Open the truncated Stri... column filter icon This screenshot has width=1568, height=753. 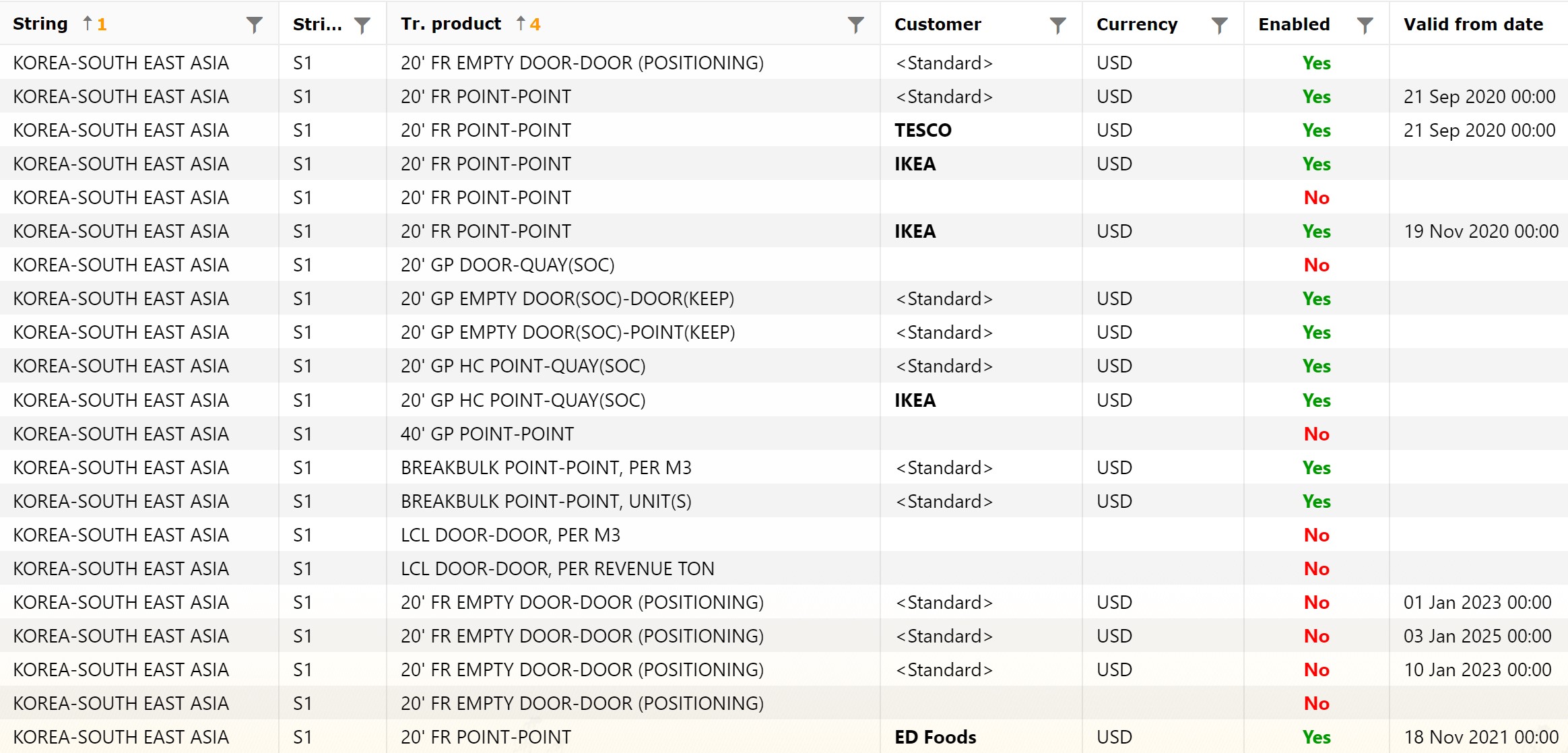pyautogui.click(x=362, y=25)
